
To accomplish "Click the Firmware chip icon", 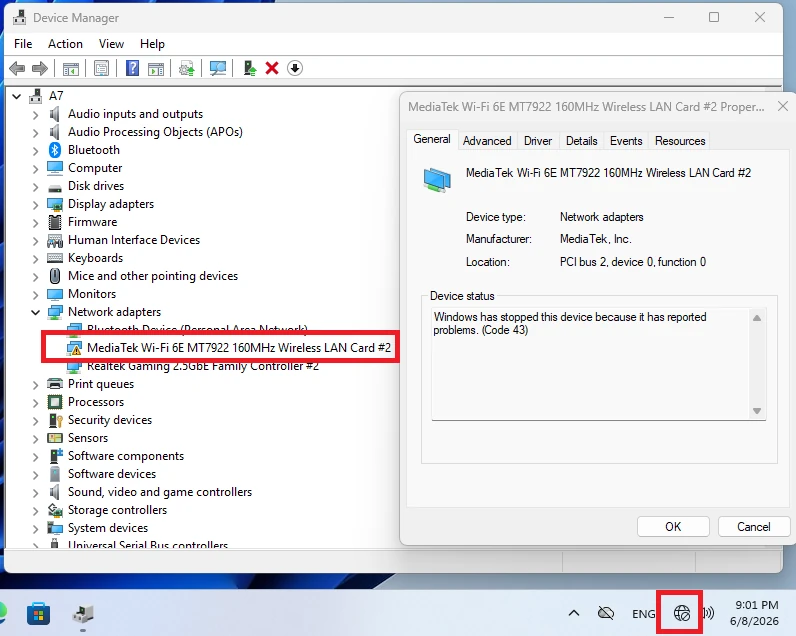I will tap(55, 222).
